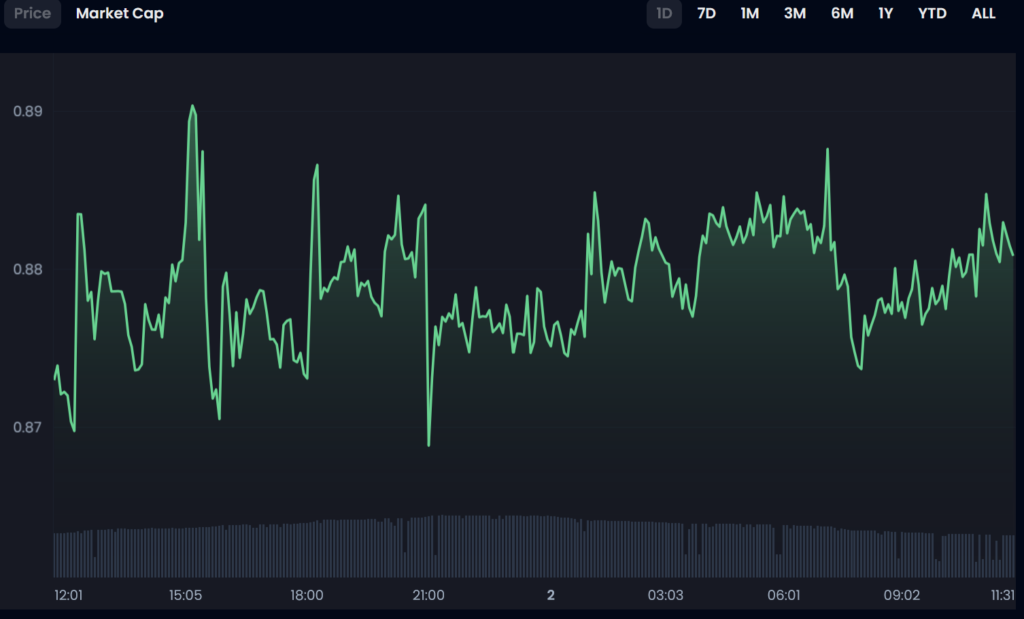Click the 03:03 time axis label

click(x=665, y=595)
